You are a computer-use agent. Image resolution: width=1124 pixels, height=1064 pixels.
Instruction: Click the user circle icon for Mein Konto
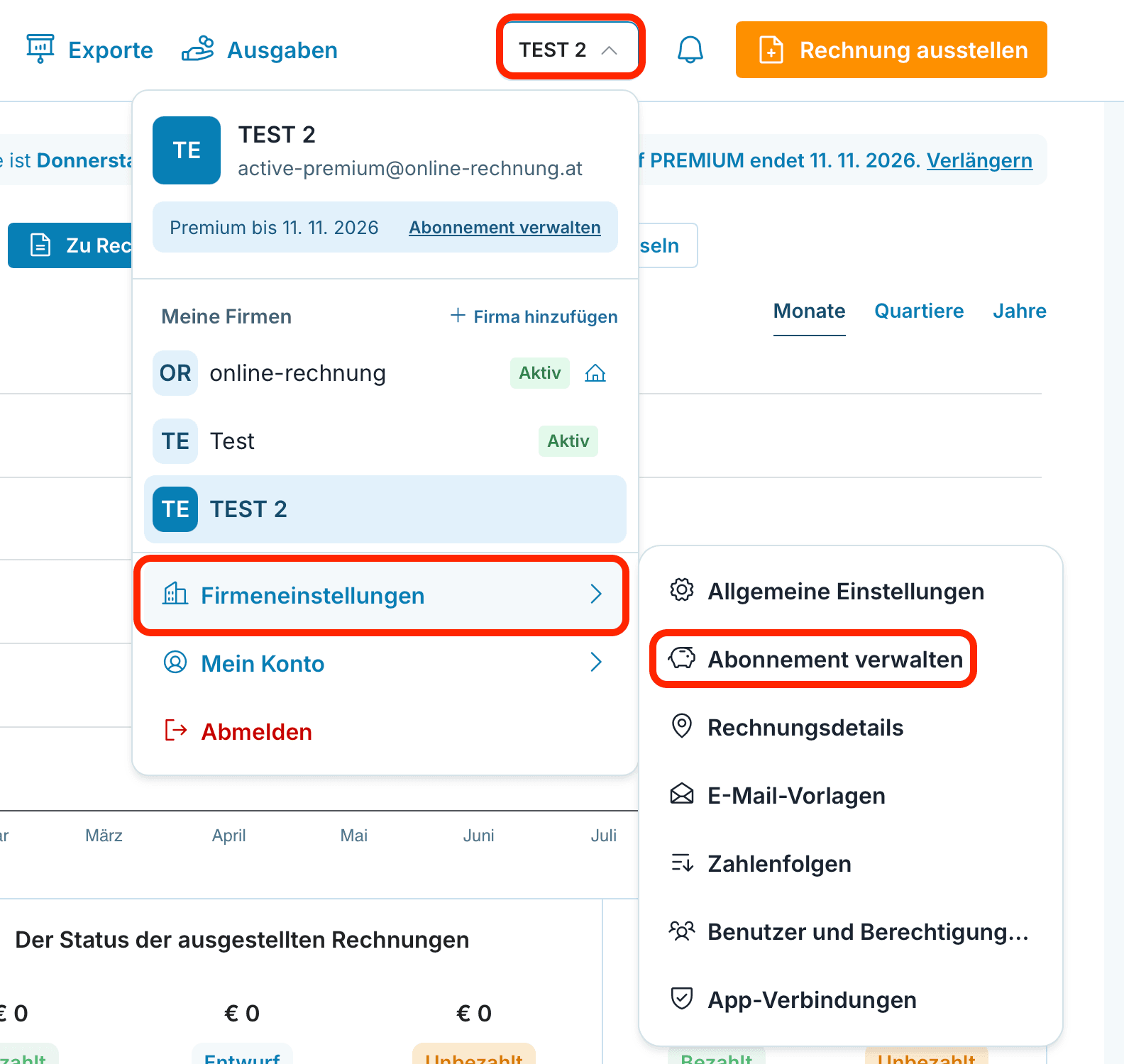175,662
